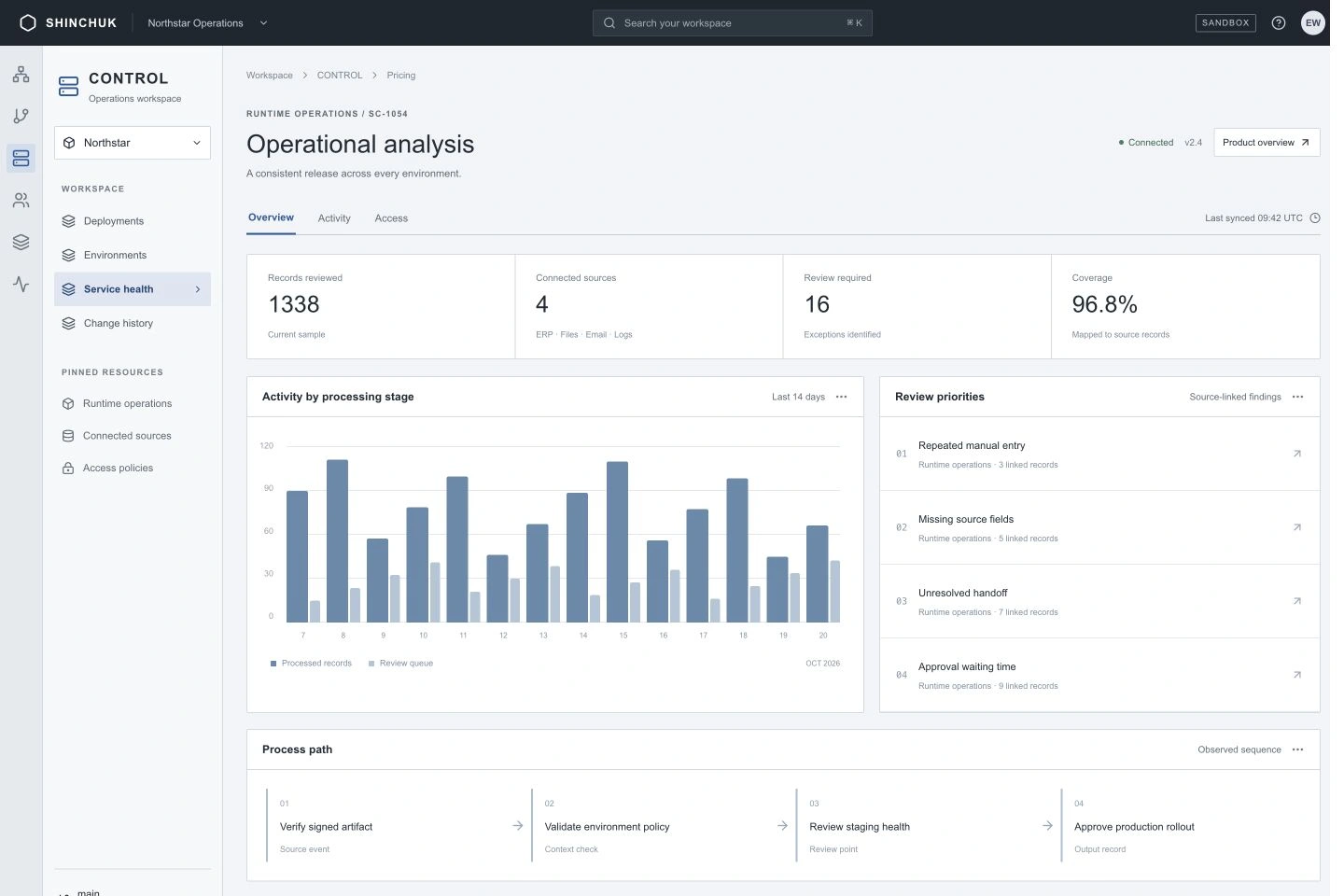Open the activity pulse rail icon

[x=21, y=284]
